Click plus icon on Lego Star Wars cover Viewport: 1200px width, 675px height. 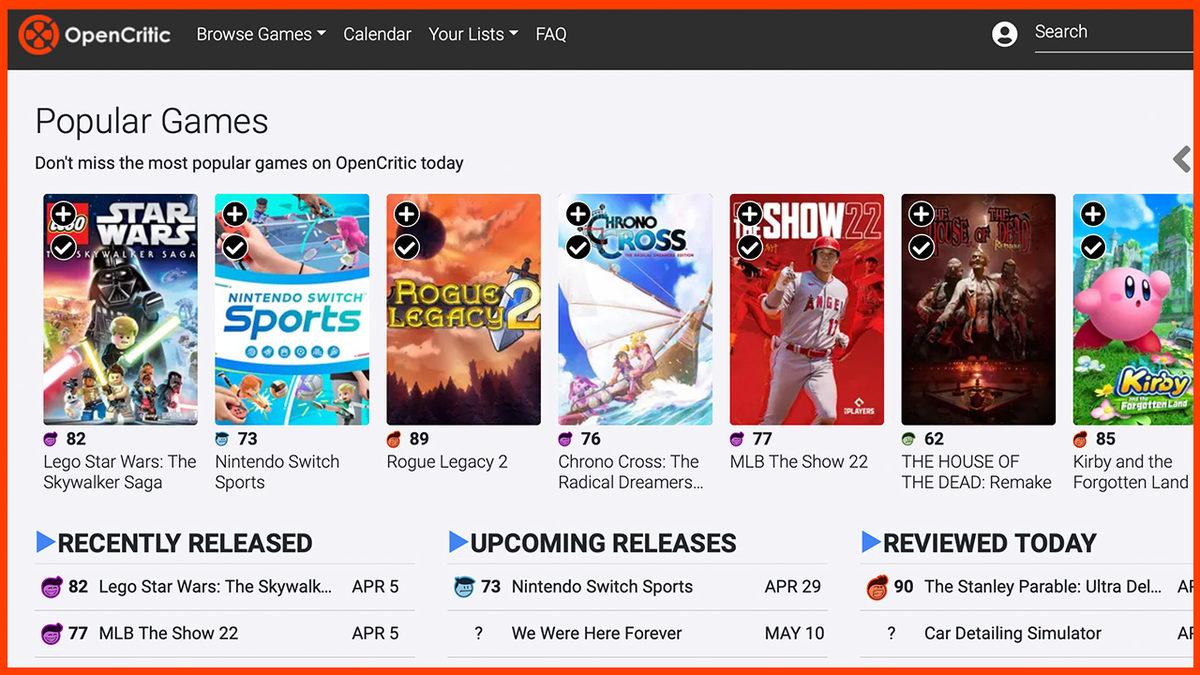tap(63, 214)
